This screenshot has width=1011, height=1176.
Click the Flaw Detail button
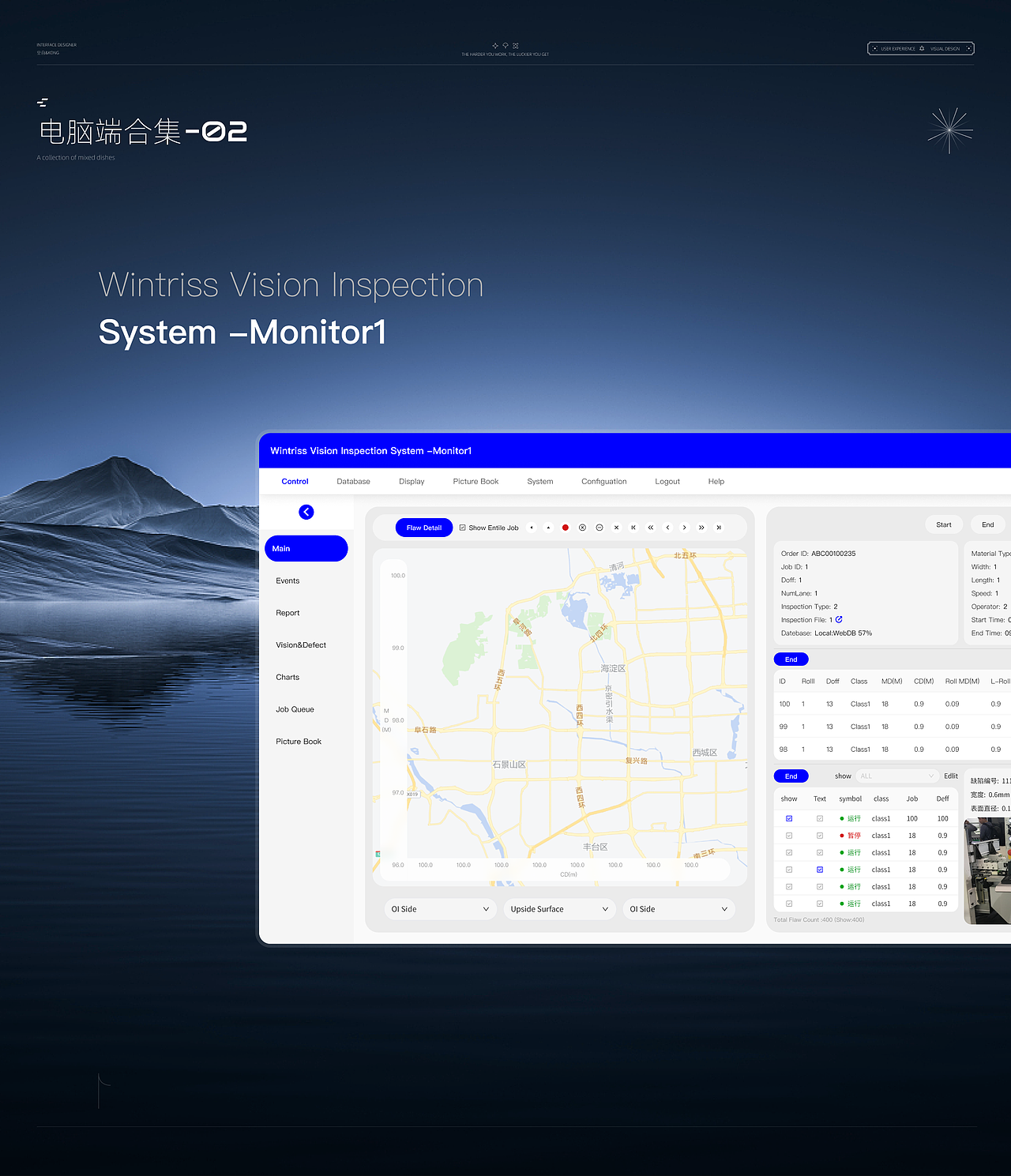pos(424,528)
